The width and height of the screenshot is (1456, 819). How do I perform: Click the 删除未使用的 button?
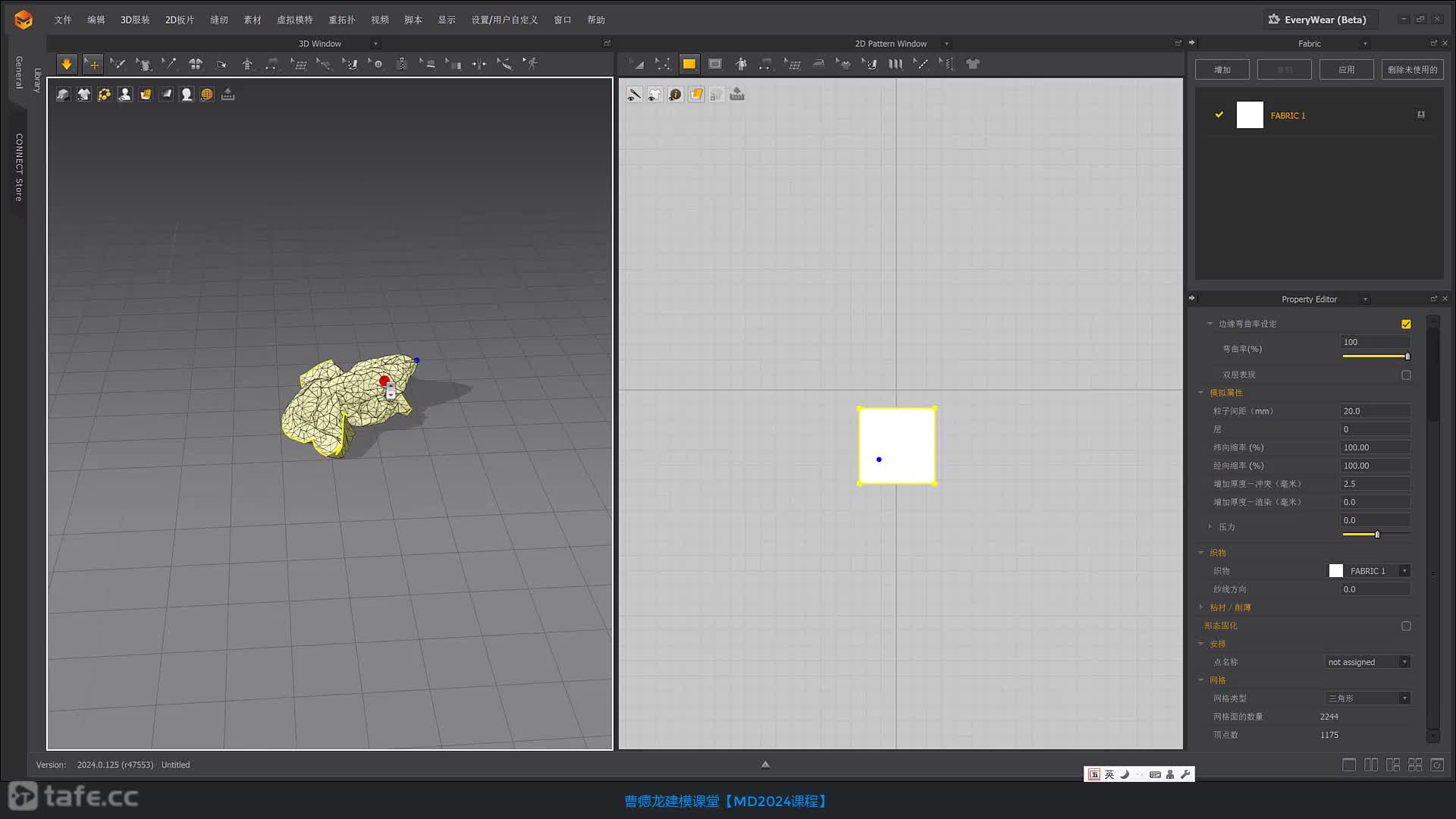coord(1413,70)
